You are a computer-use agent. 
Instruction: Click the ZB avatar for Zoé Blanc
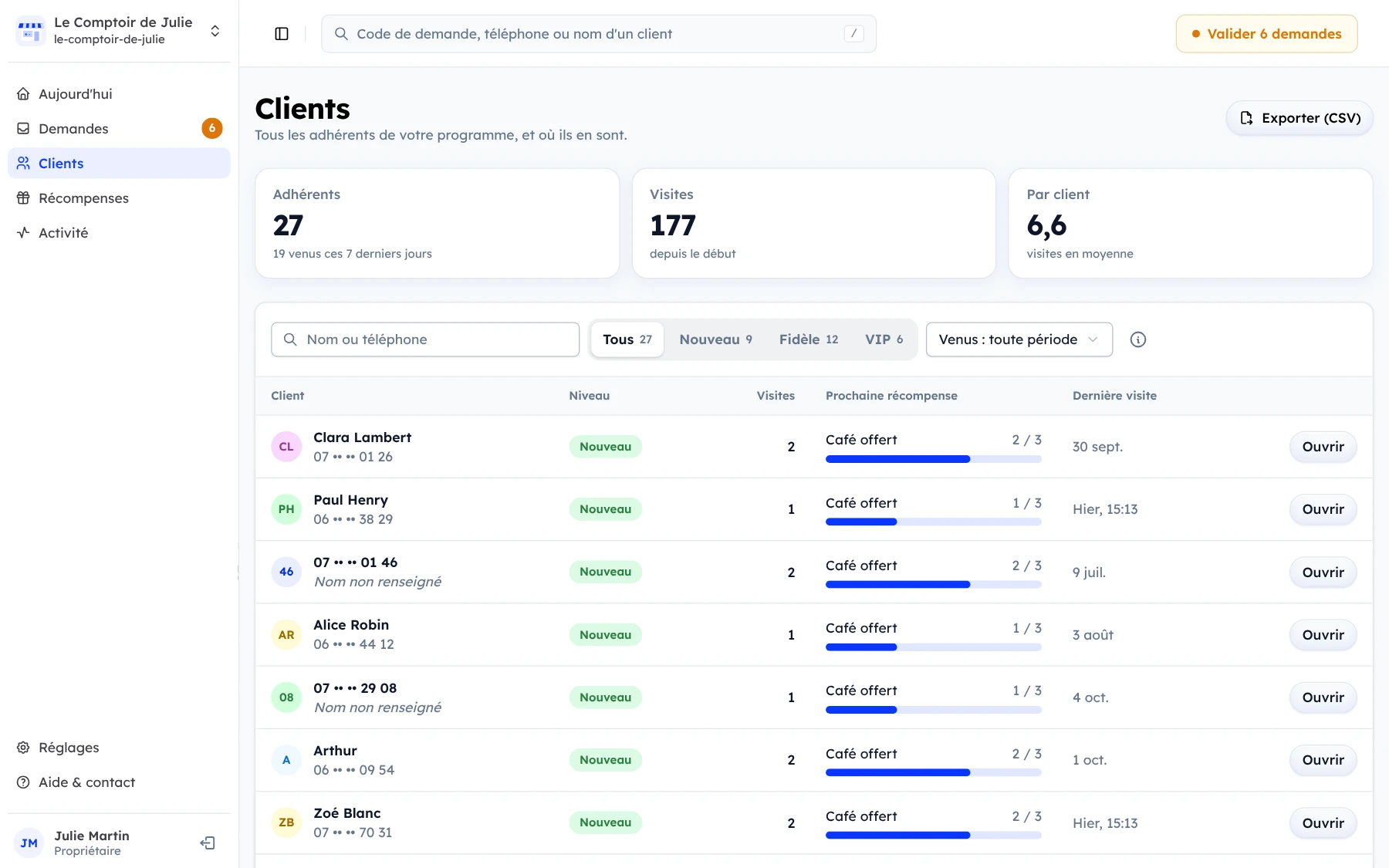(x=286, y=822)
